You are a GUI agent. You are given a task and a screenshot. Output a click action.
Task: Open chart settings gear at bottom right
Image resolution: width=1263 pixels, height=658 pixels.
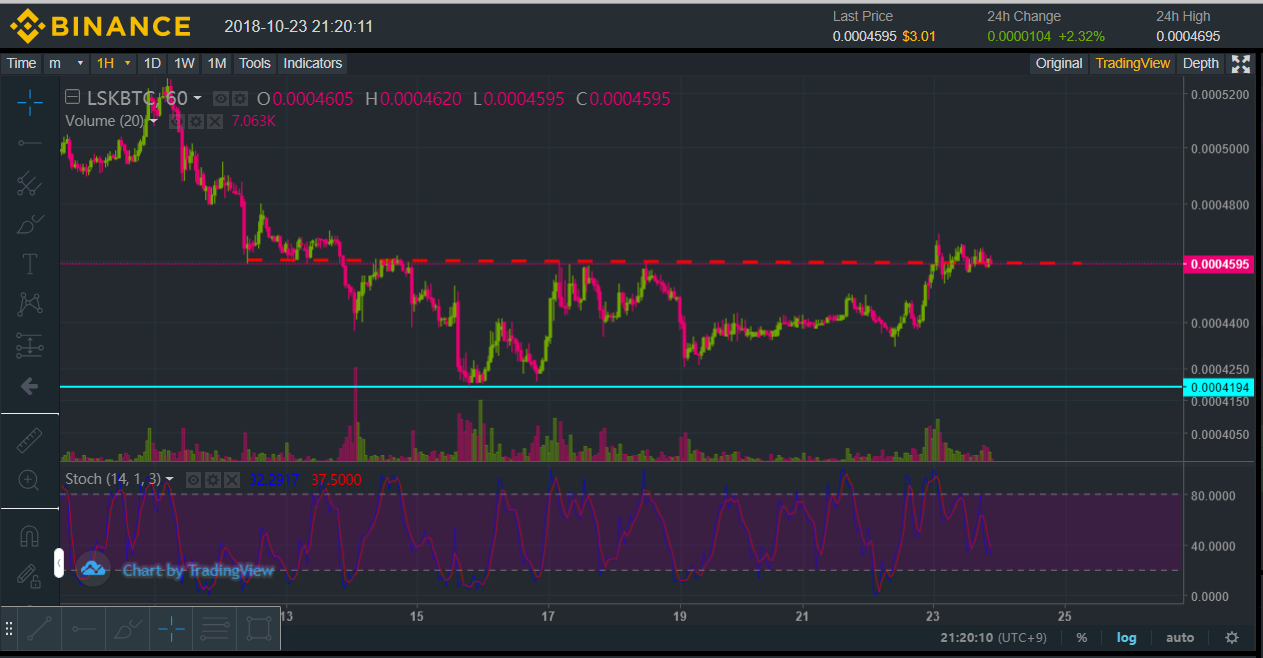pos(1232,637)
